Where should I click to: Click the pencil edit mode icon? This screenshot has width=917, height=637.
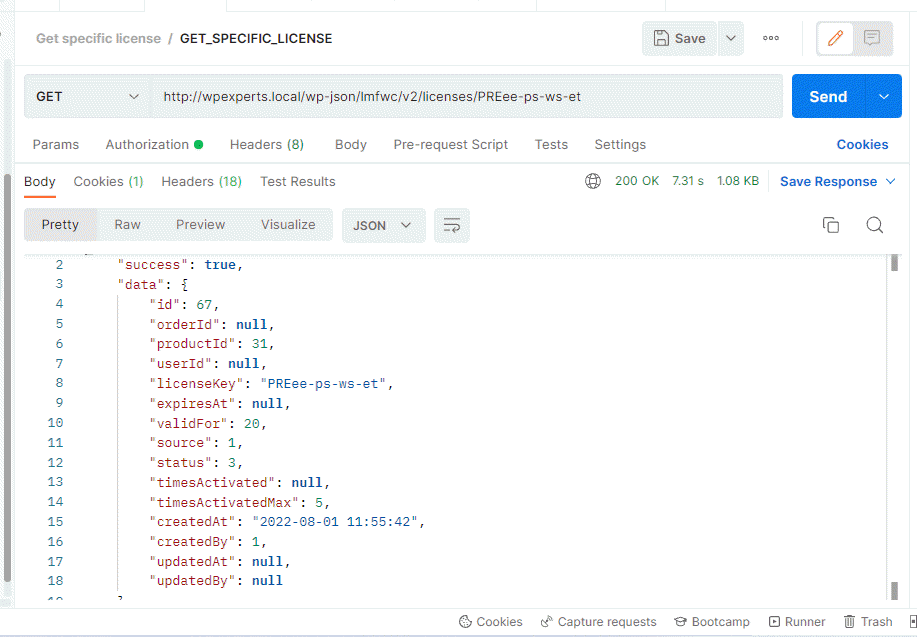[x=835, y=39]
